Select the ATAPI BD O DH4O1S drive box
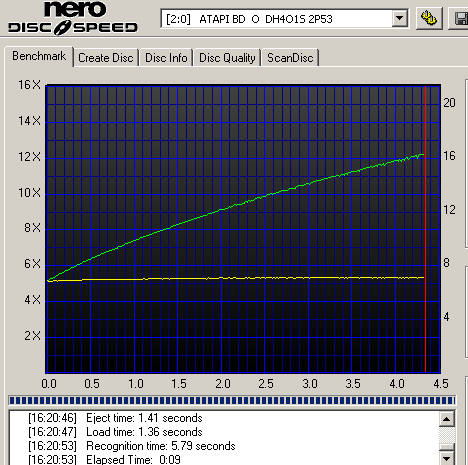The image size is (468, 465). pos(284,19)
